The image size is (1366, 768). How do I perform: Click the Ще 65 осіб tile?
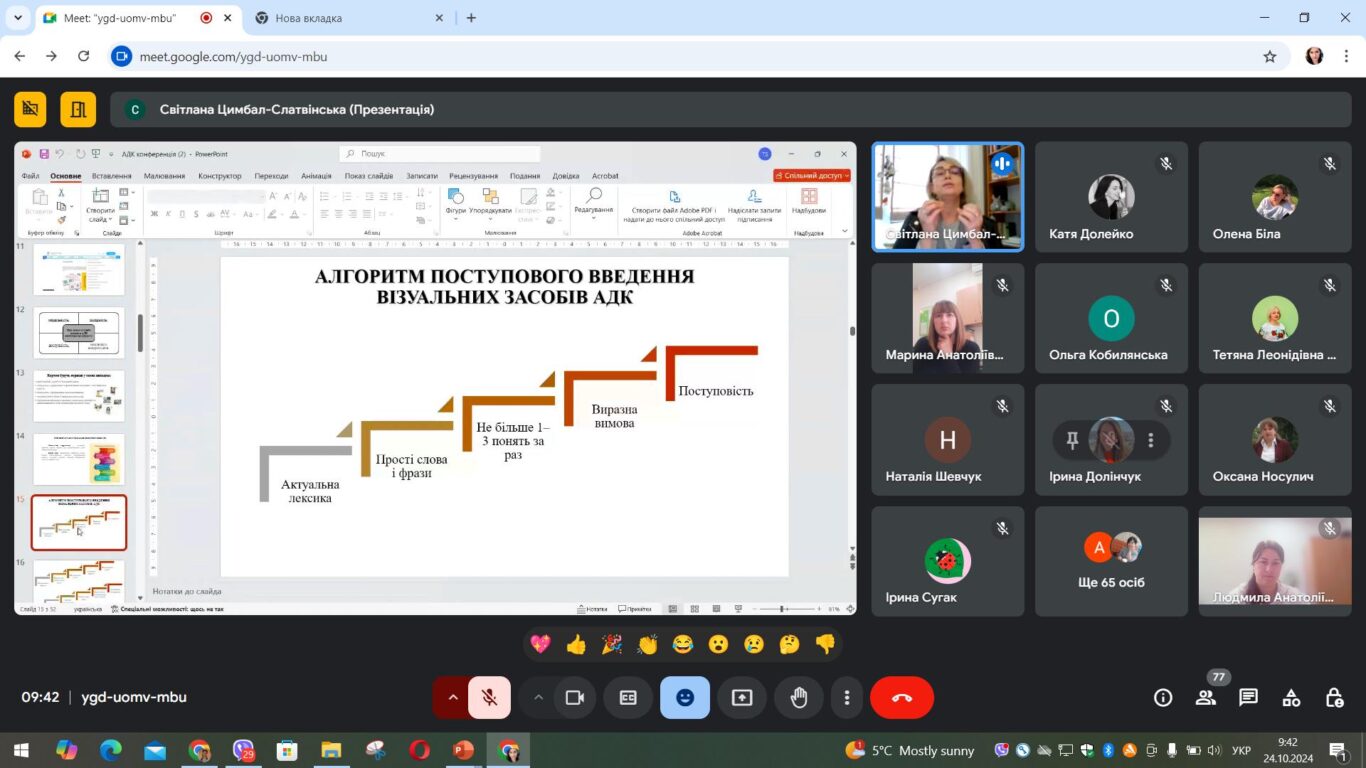click(x=1112, y=561)
